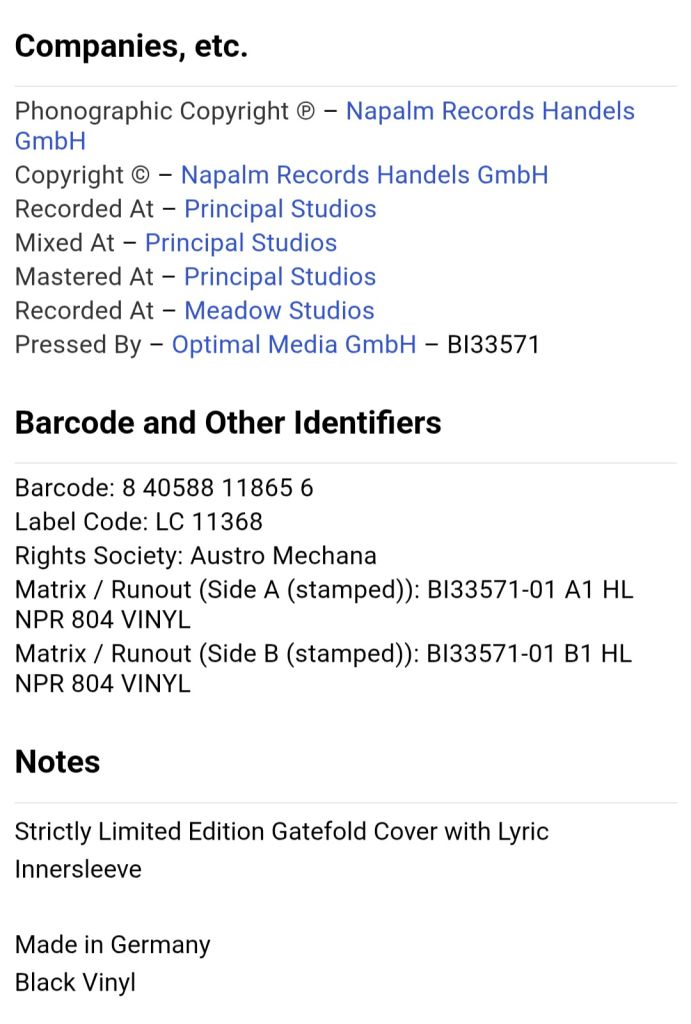Viewport: 691px width, 1024px height.
Task: Go to Optimal Media GmbH page
Action: tap(294, 345)
